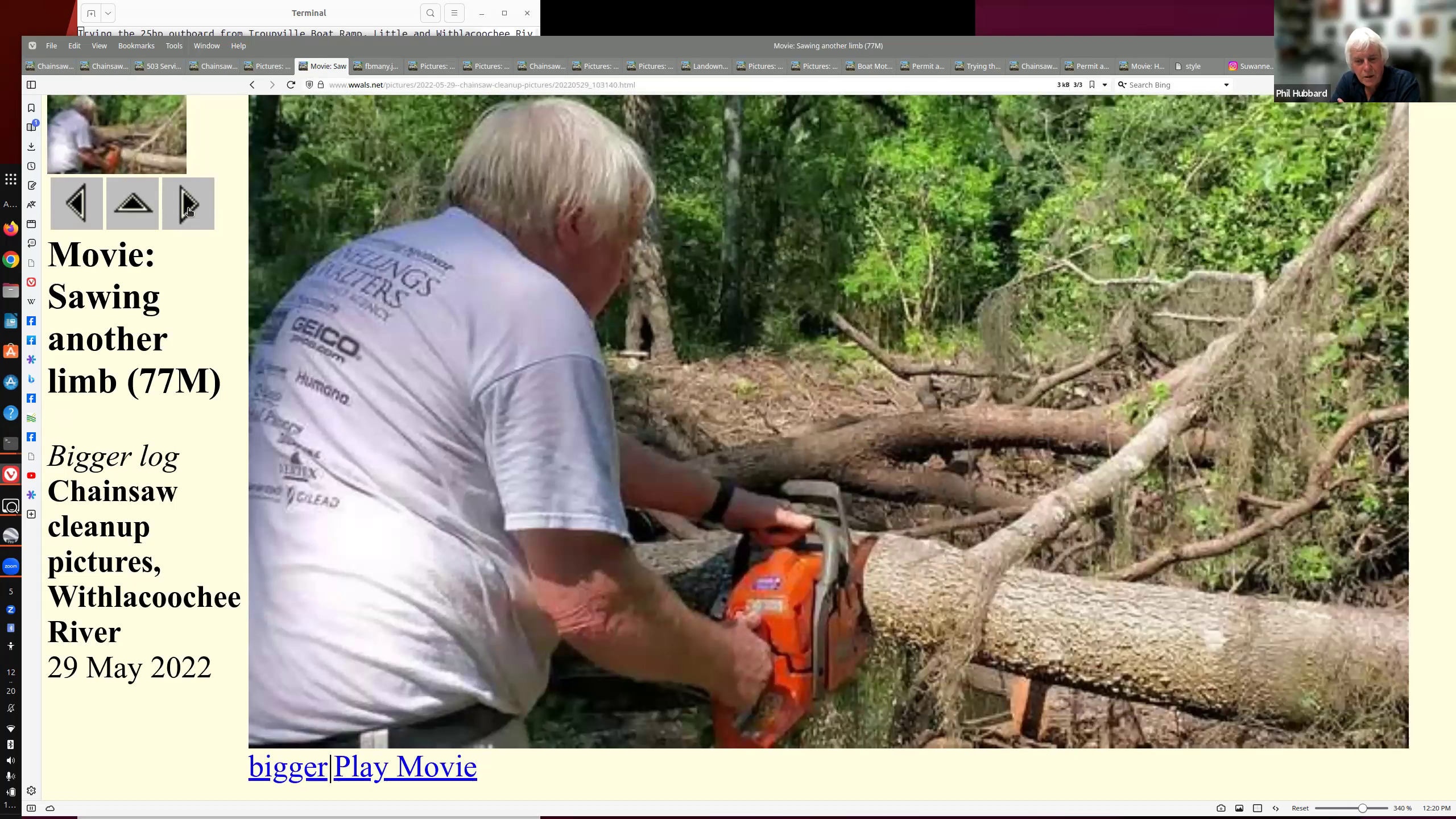
Task: Open the Bookmarks menu
Action: tap(136, 45)
